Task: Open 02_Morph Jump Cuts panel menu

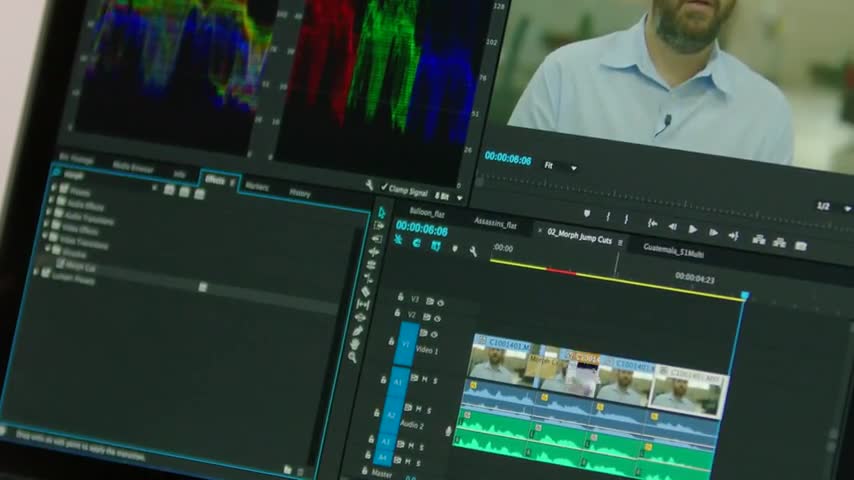Action: coord(620,243)
